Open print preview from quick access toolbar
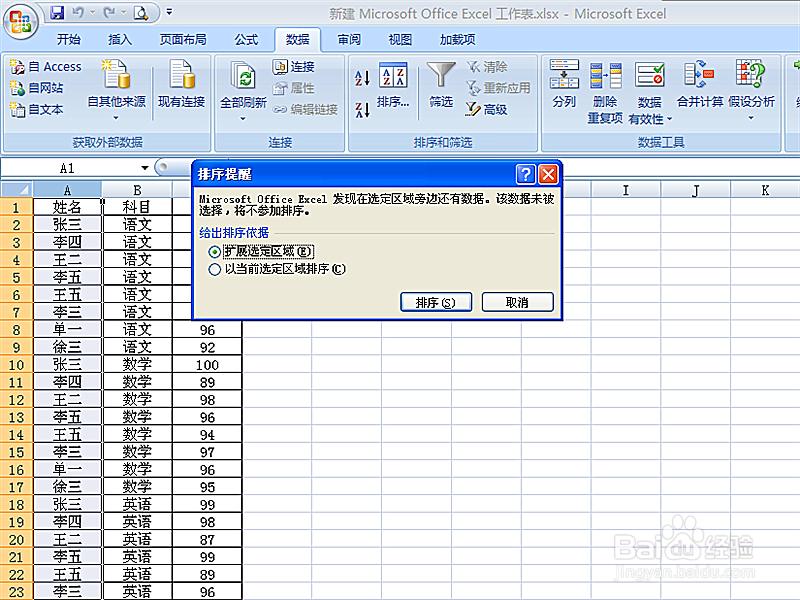The width and height of the screenshot is (800, 600). pos(140,13)
